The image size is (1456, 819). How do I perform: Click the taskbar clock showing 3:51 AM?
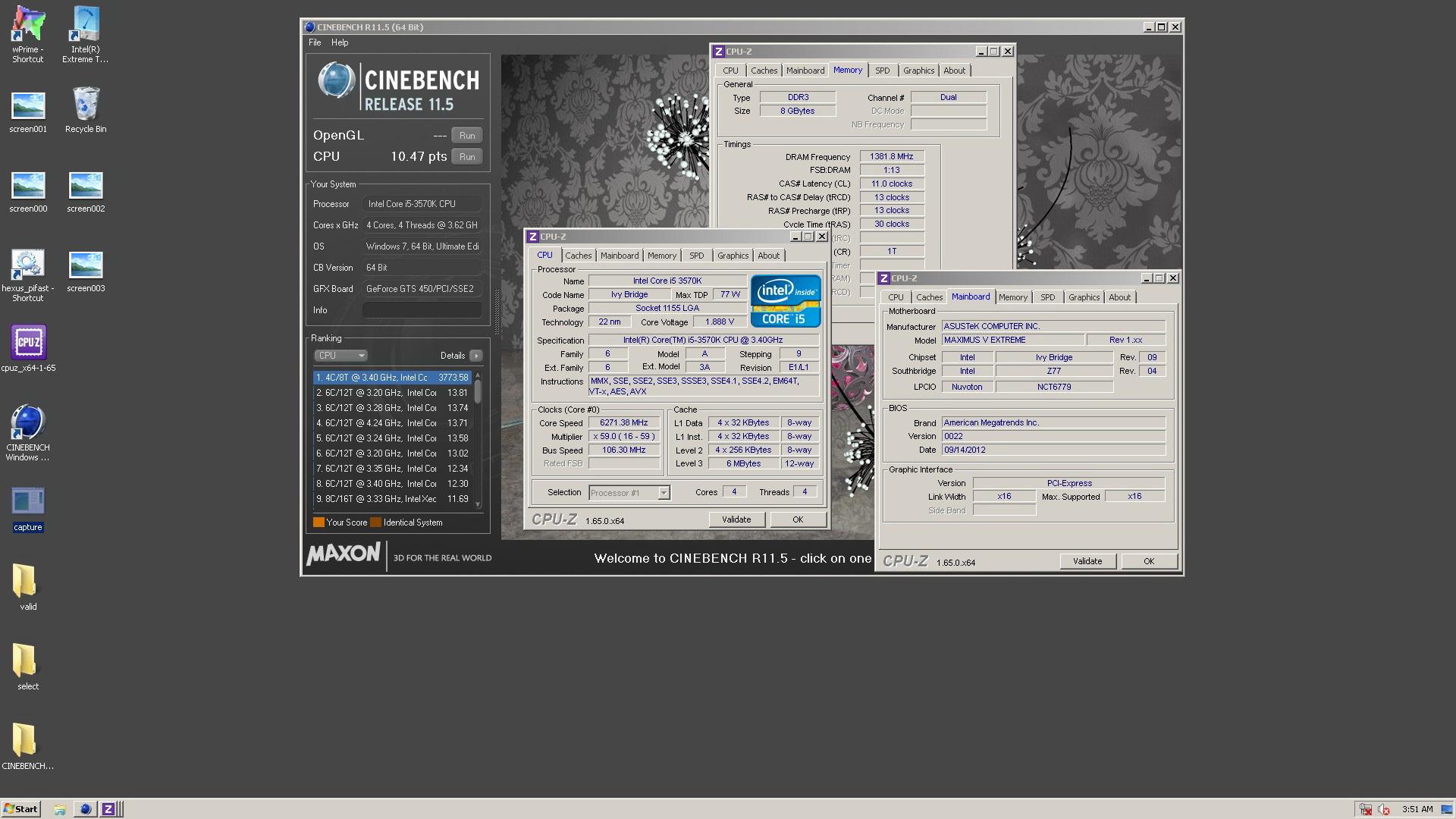pos(1417,809)
